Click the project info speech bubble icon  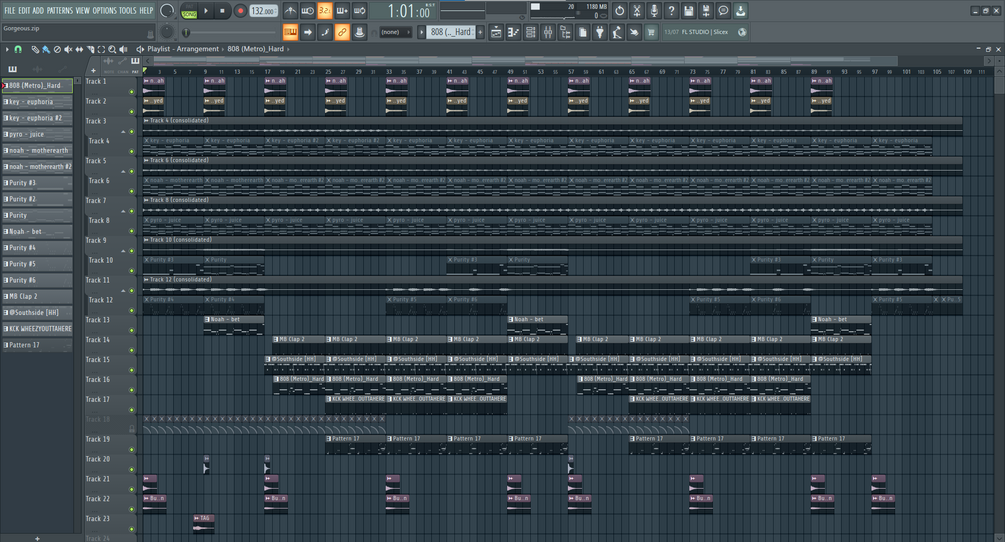pos(723,11)
